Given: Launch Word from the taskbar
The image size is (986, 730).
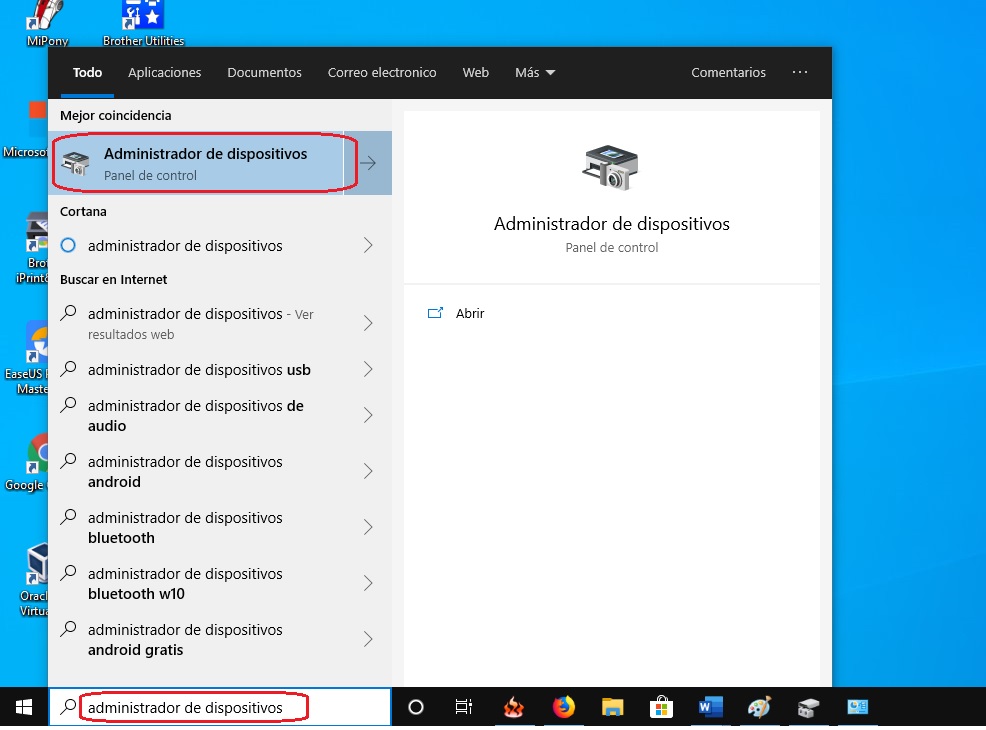Looking at the screenshot, I should (711, 707).
